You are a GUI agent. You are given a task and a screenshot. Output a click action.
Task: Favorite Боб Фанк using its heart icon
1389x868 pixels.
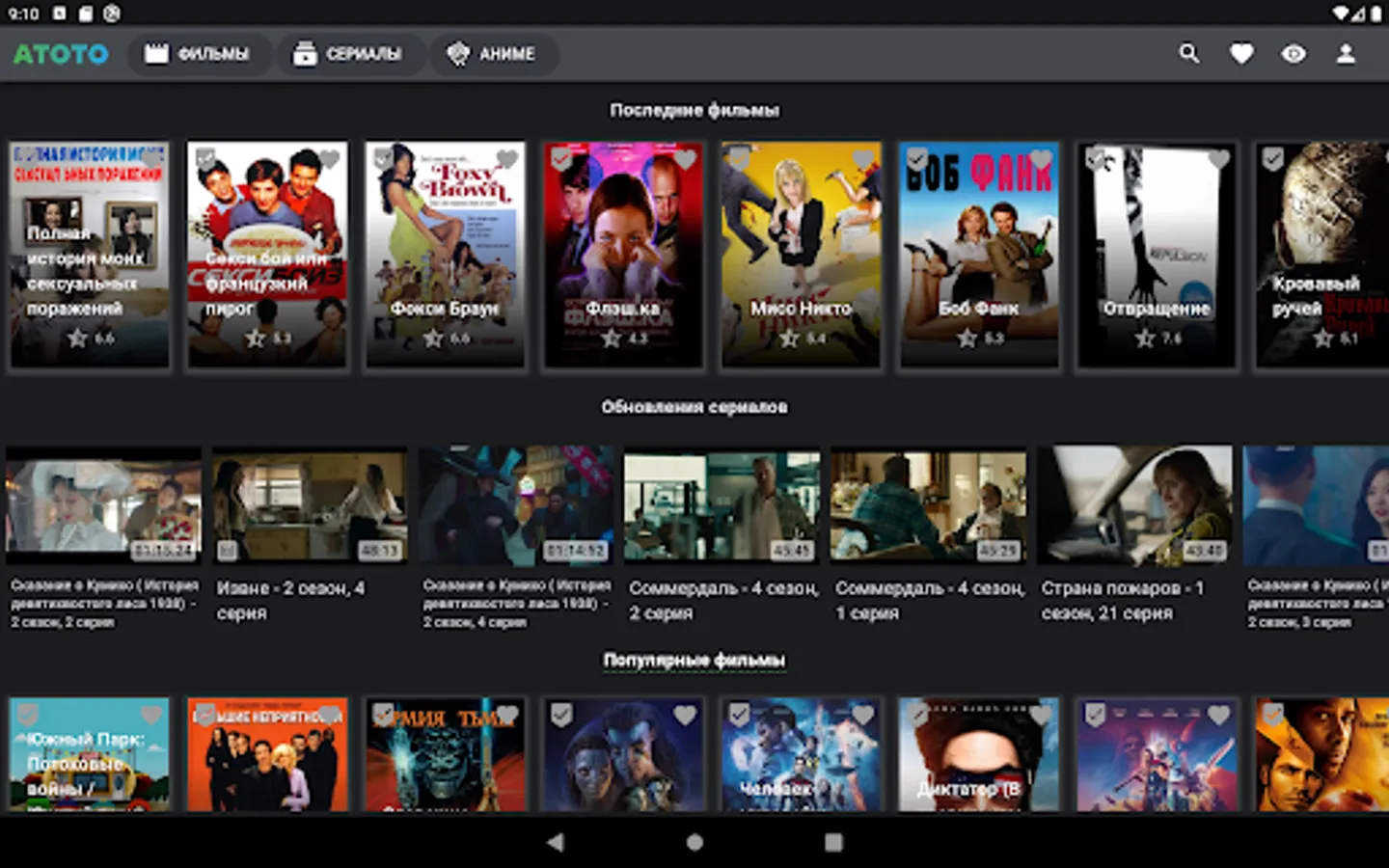pyautogui.click(x=1041, y=159)
